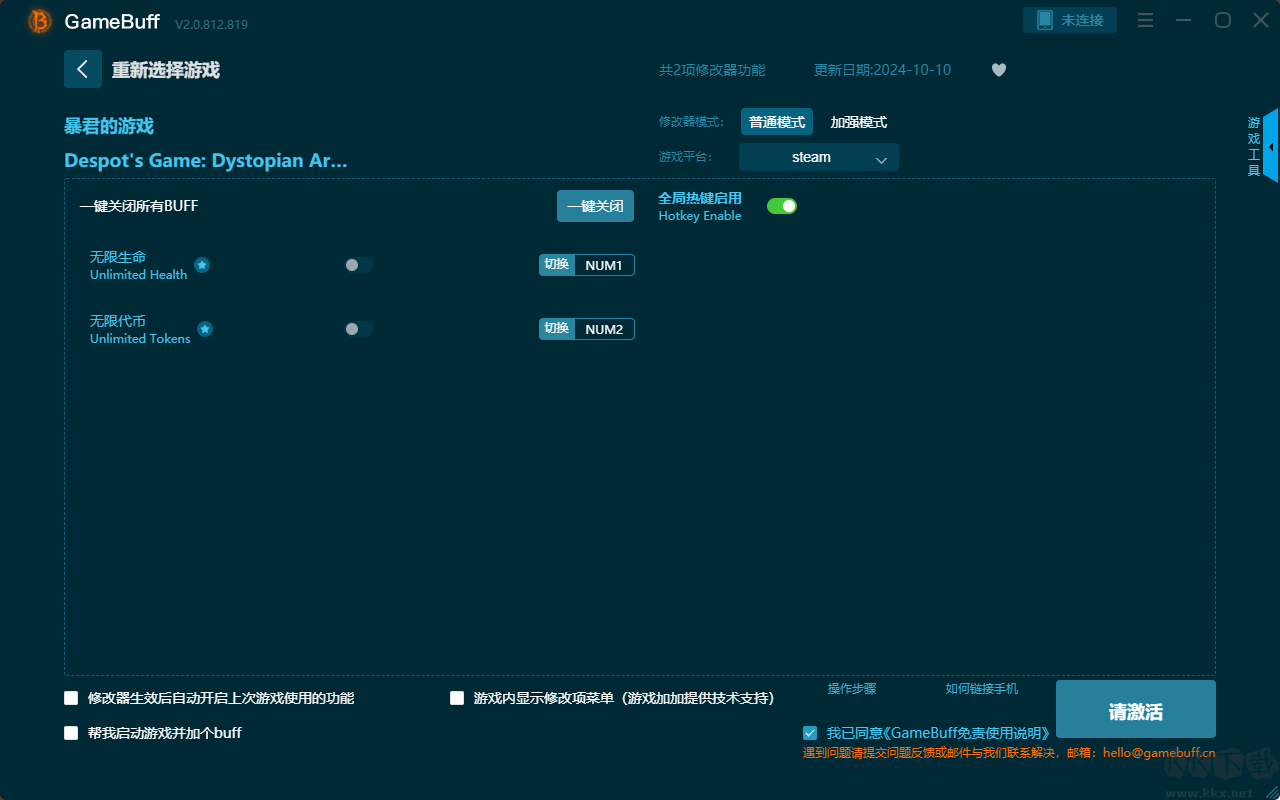Open the hamburger menu in title bar
Image resolution: width=1280 pixels, height=800 pixels.
coord(1146,20)
